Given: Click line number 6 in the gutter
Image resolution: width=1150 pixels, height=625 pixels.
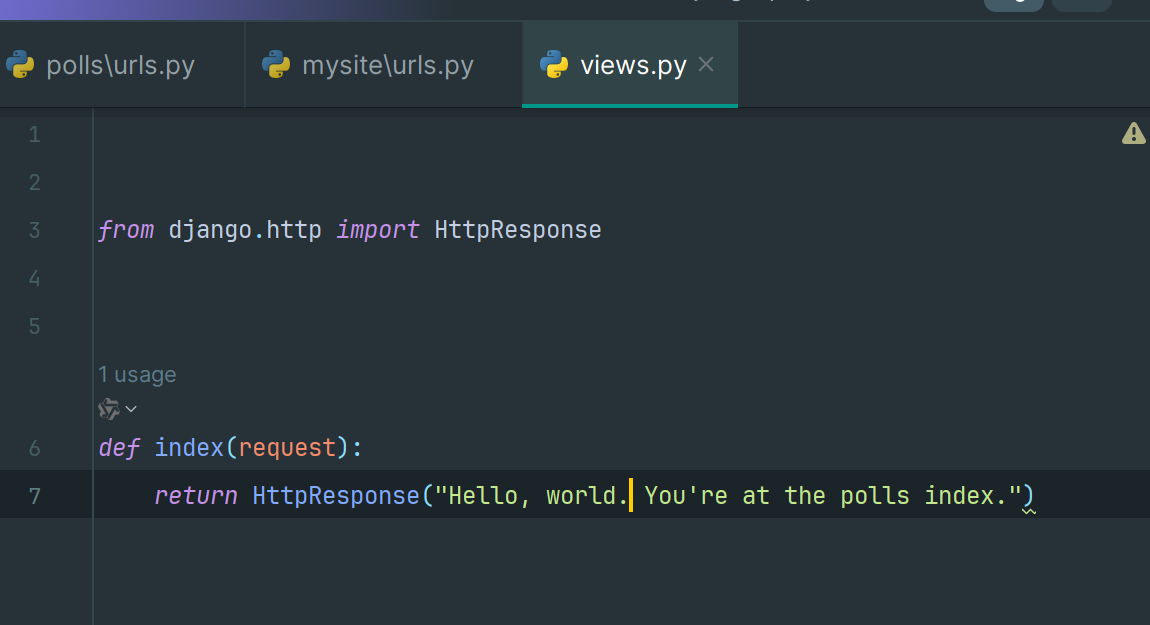Looking at the screenshot, I should [x=35, y=448].
